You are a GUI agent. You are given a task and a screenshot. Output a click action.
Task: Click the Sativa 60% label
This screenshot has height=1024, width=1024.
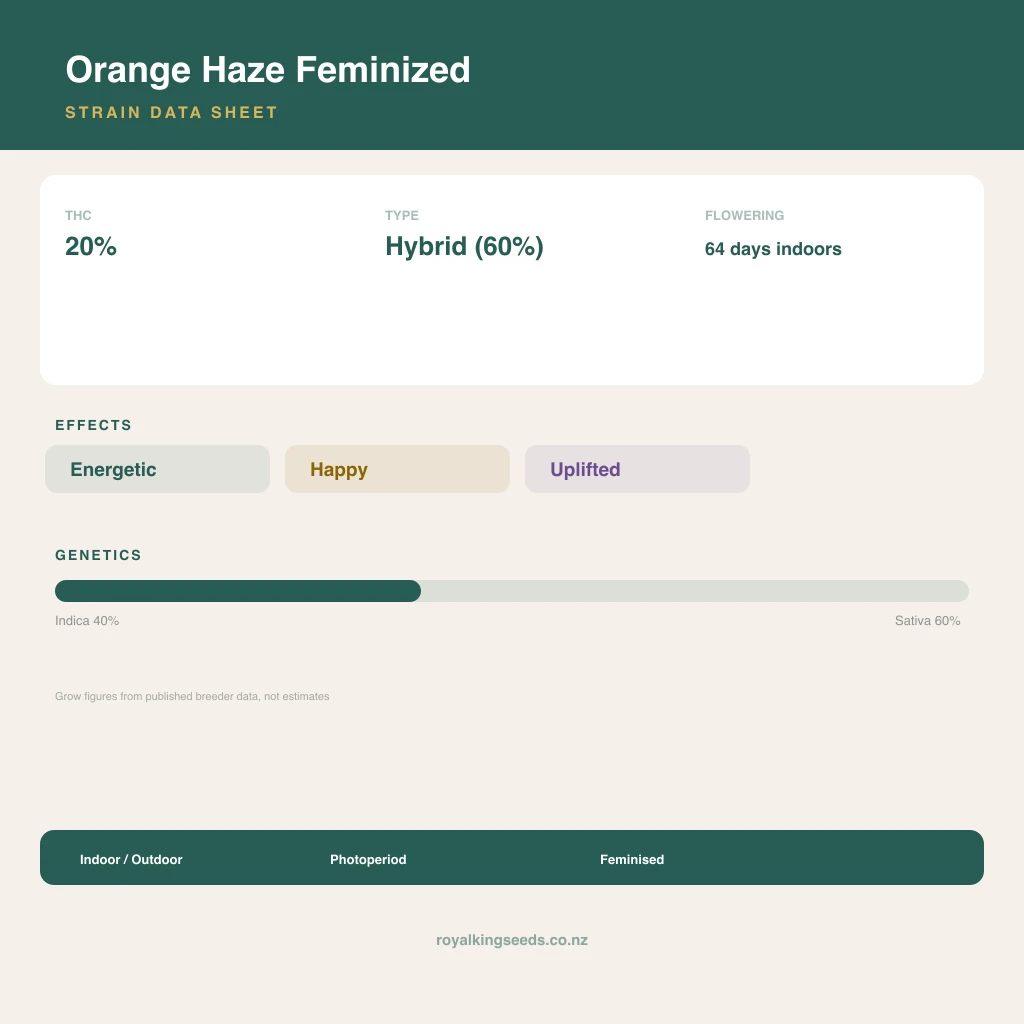click(927, 620)
